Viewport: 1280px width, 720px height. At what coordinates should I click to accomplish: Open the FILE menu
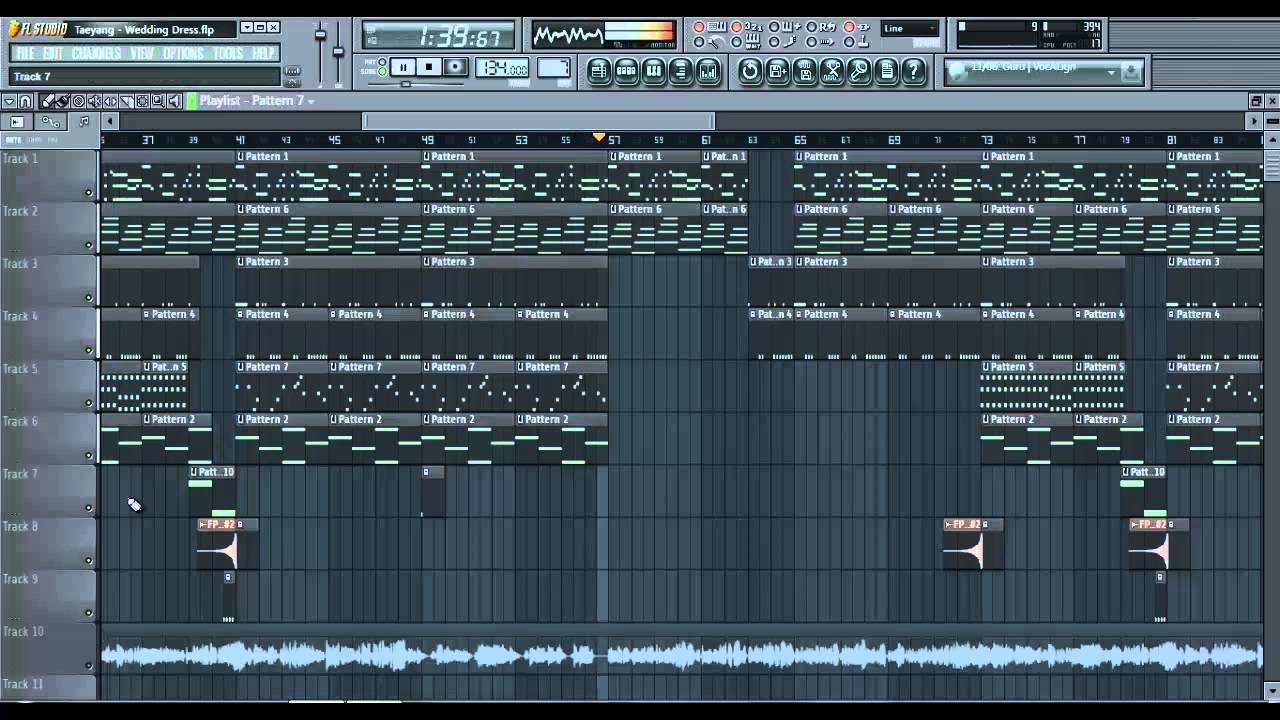pyautogui.click(x=25, y=53)
